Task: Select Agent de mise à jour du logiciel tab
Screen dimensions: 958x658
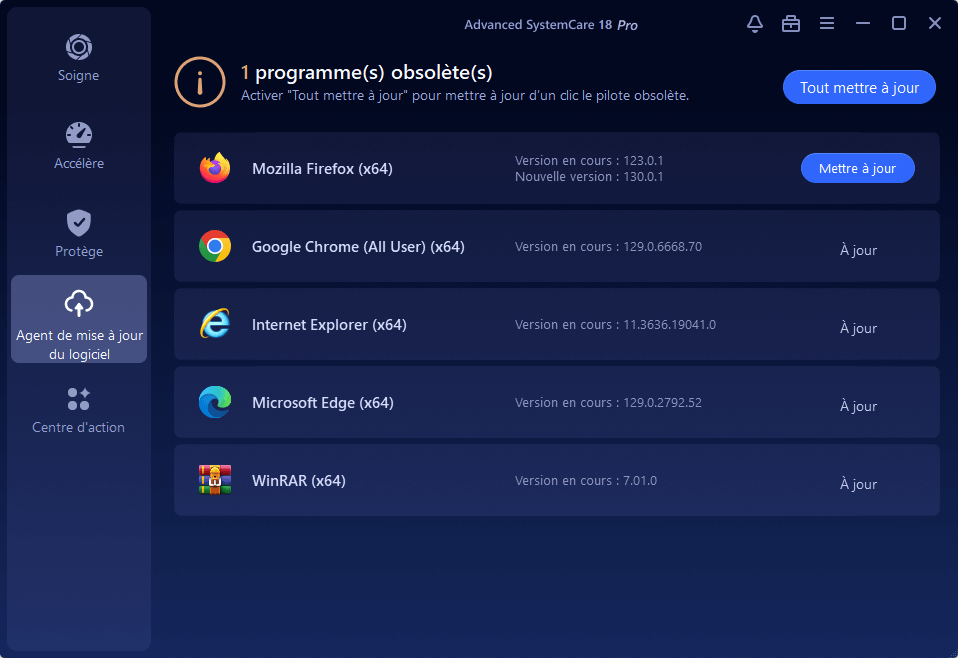Action: (79, 319)
